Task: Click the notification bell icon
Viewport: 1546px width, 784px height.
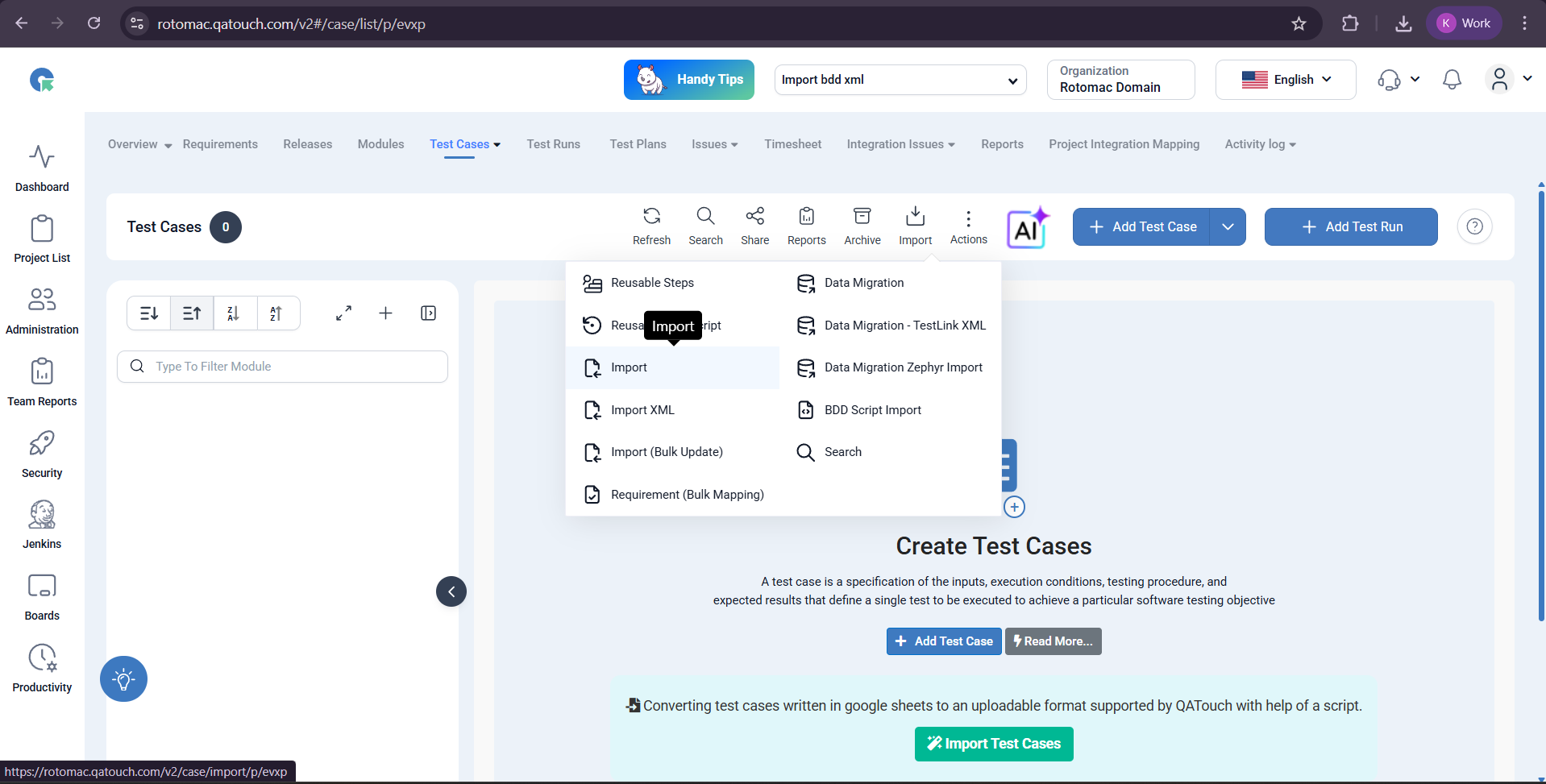Action: pos(1452,80)
